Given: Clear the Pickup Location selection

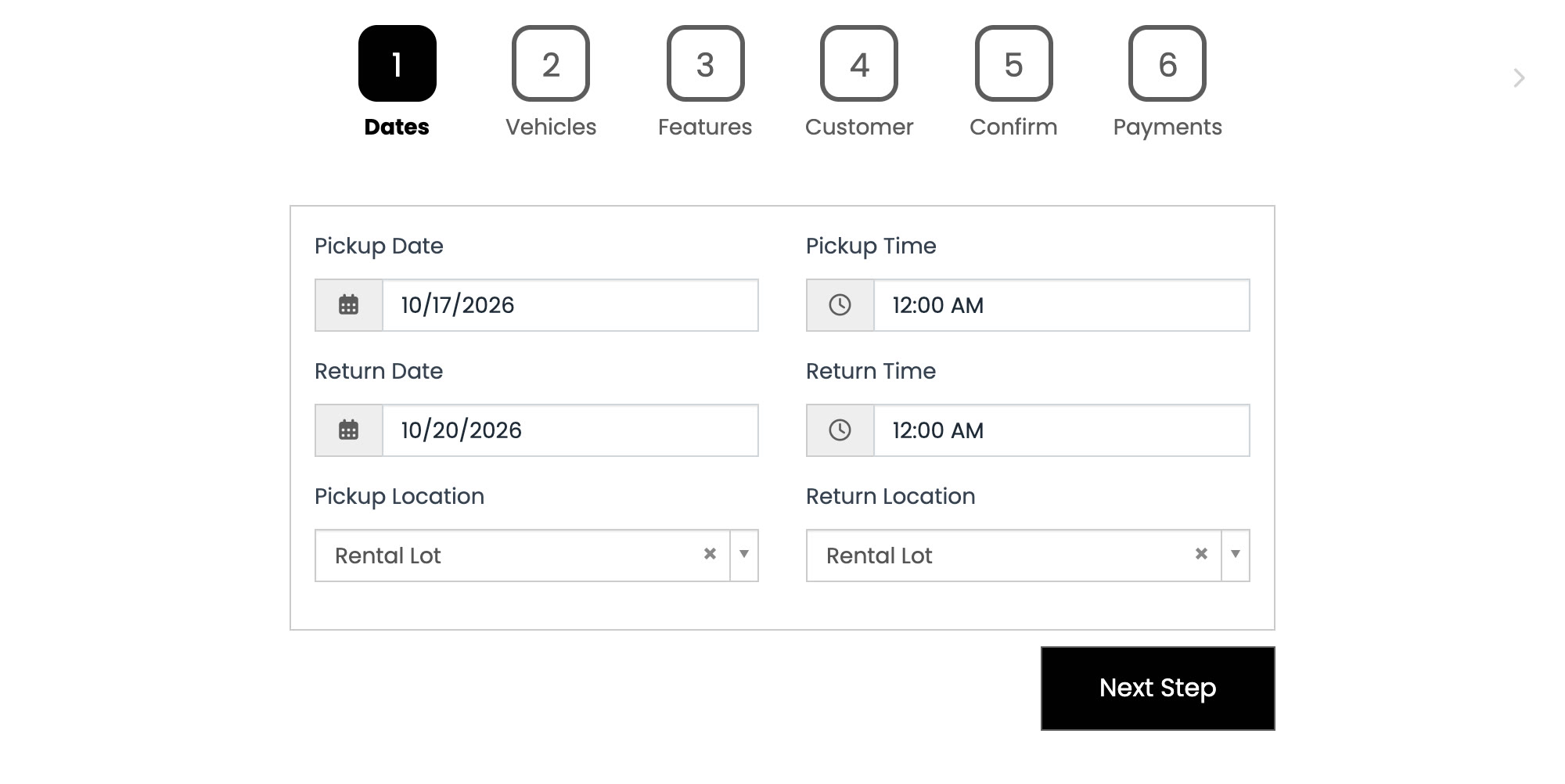Looking at the screenshot, I should coord(710,554).
